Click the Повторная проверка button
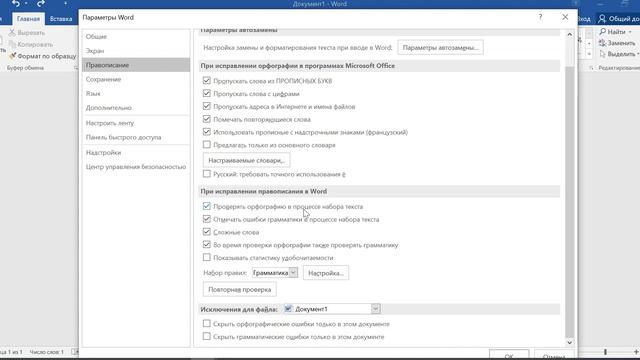This screenshot has width=640, height=360. pyautogui.click(x=240, y=289)
